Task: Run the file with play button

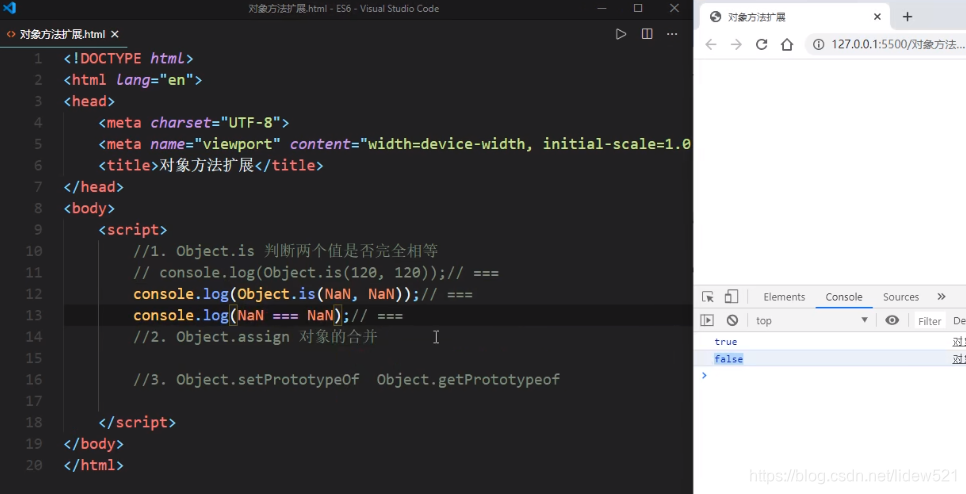Action: [x=621, y=34]
